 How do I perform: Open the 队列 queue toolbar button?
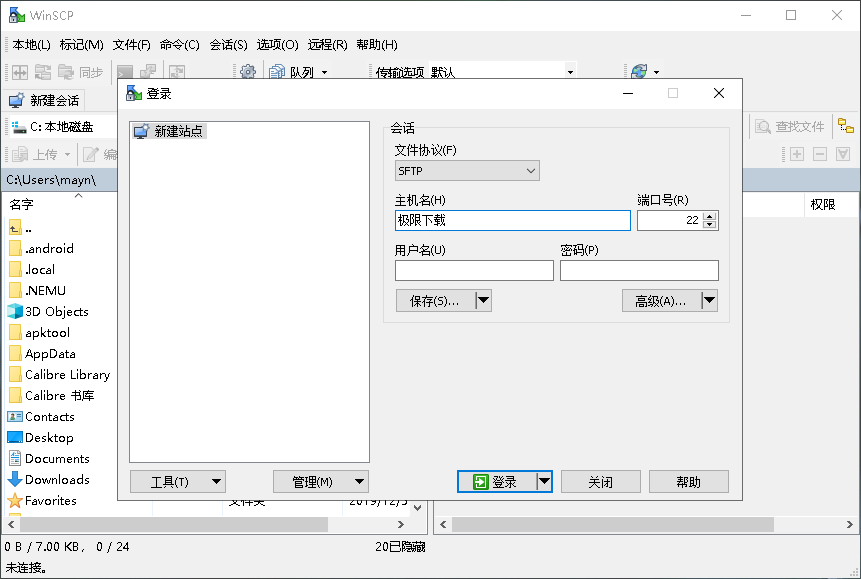click(x=292, y=72)
